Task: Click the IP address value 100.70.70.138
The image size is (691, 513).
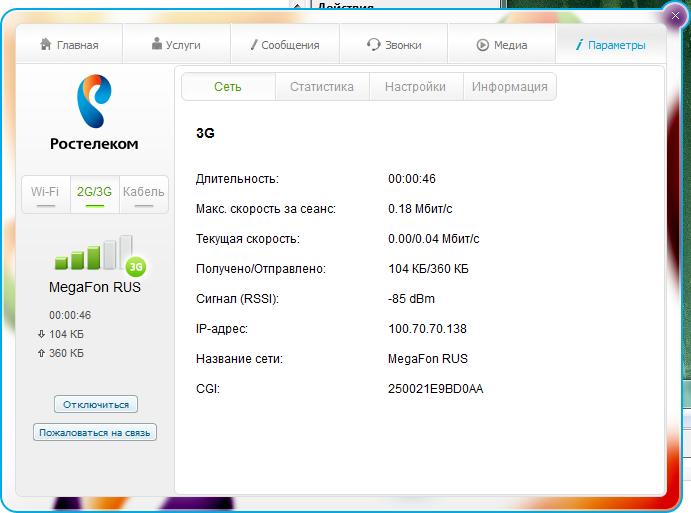Action: (x=427, y=329)
